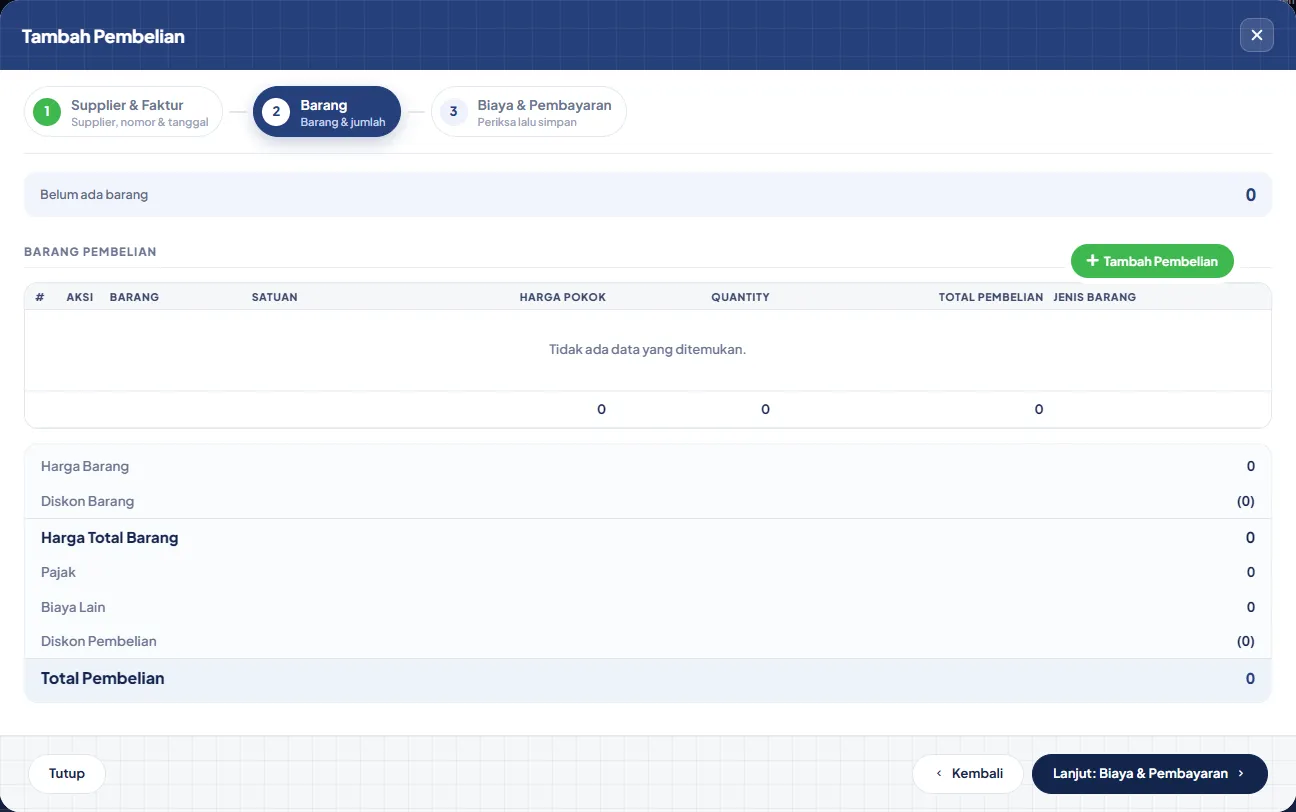Image resolution: width=1296 pixels, height=812 pixels.
Task: Click the TOTAL PEMBELIAN column header
Action: point(991,297)
